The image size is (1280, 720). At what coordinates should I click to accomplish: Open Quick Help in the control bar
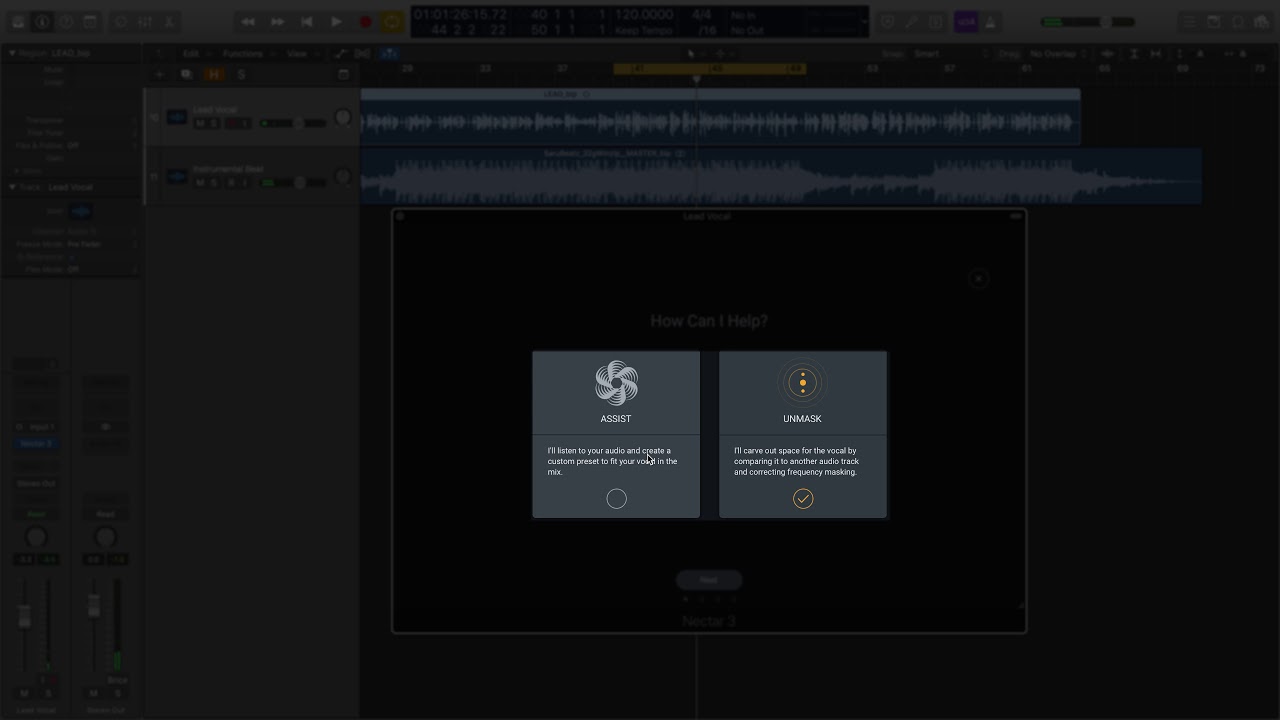(x=66, y=22)
